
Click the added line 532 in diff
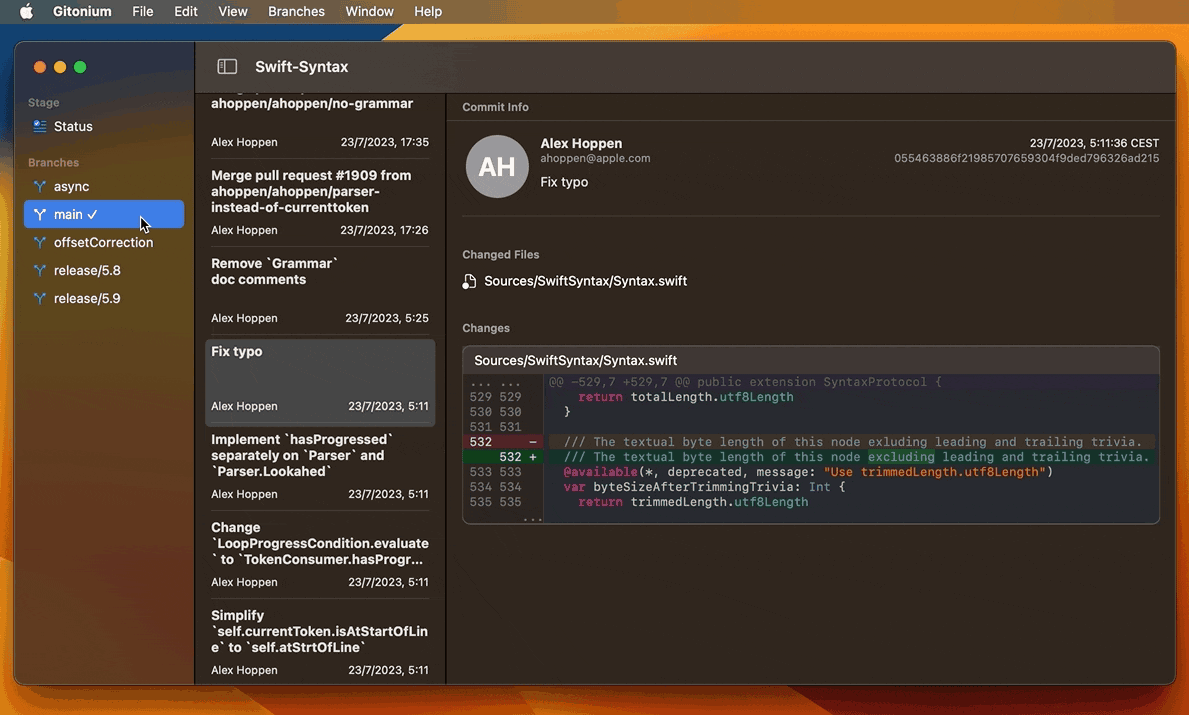pyautogui.click(x=811, y=457)
